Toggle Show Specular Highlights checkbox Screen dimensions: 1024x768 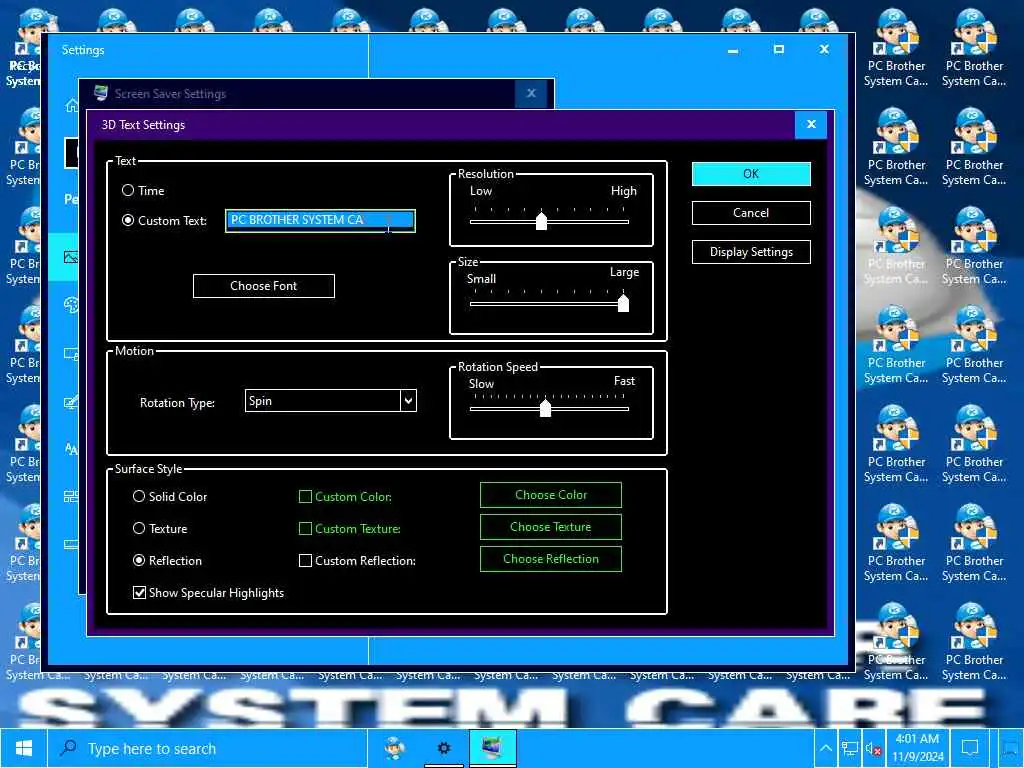pos(139,592)
